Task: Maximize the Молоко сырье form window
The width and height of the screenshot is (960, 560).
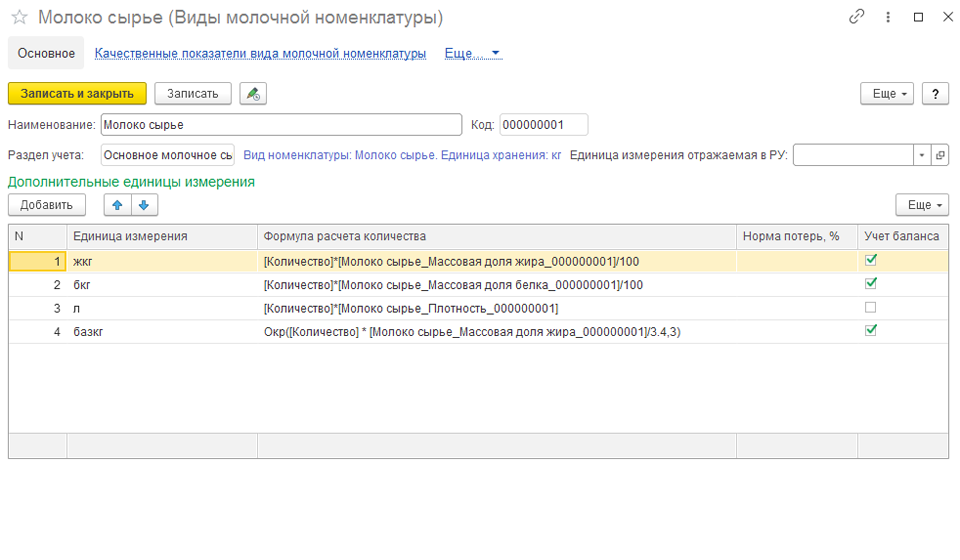Action: [x=918, y=17]
